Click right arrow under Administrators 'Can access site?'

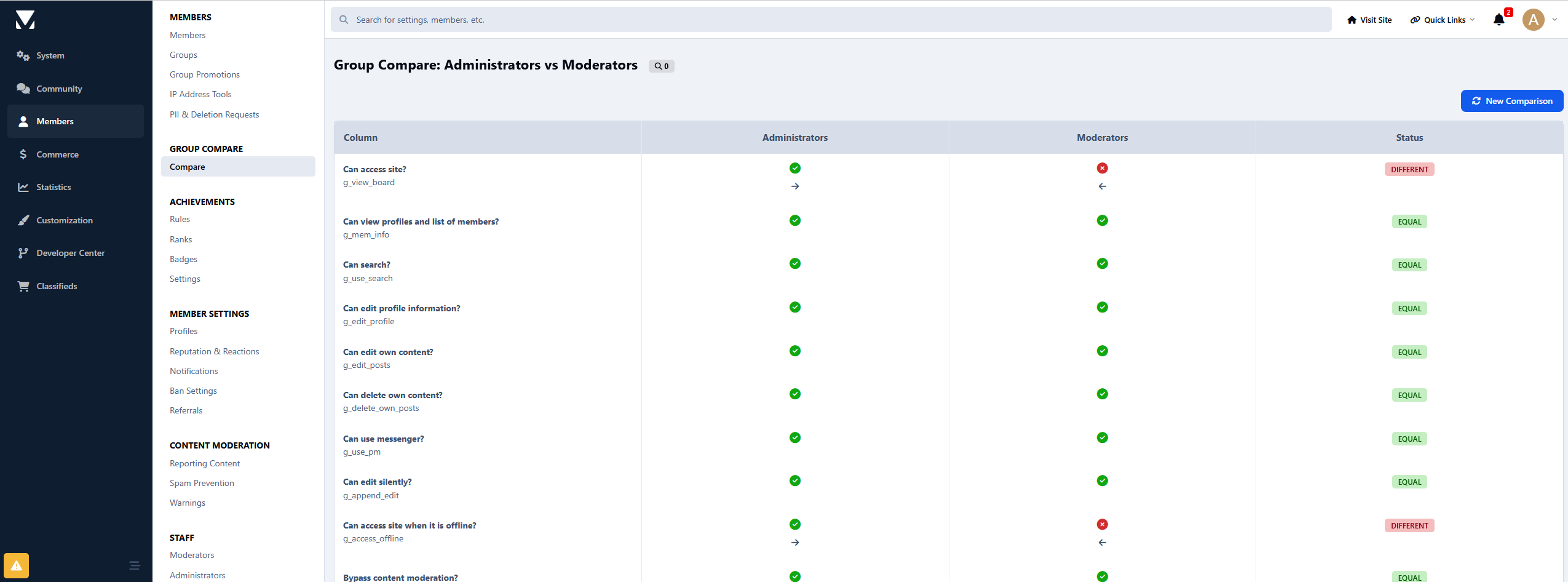(795, 186)
